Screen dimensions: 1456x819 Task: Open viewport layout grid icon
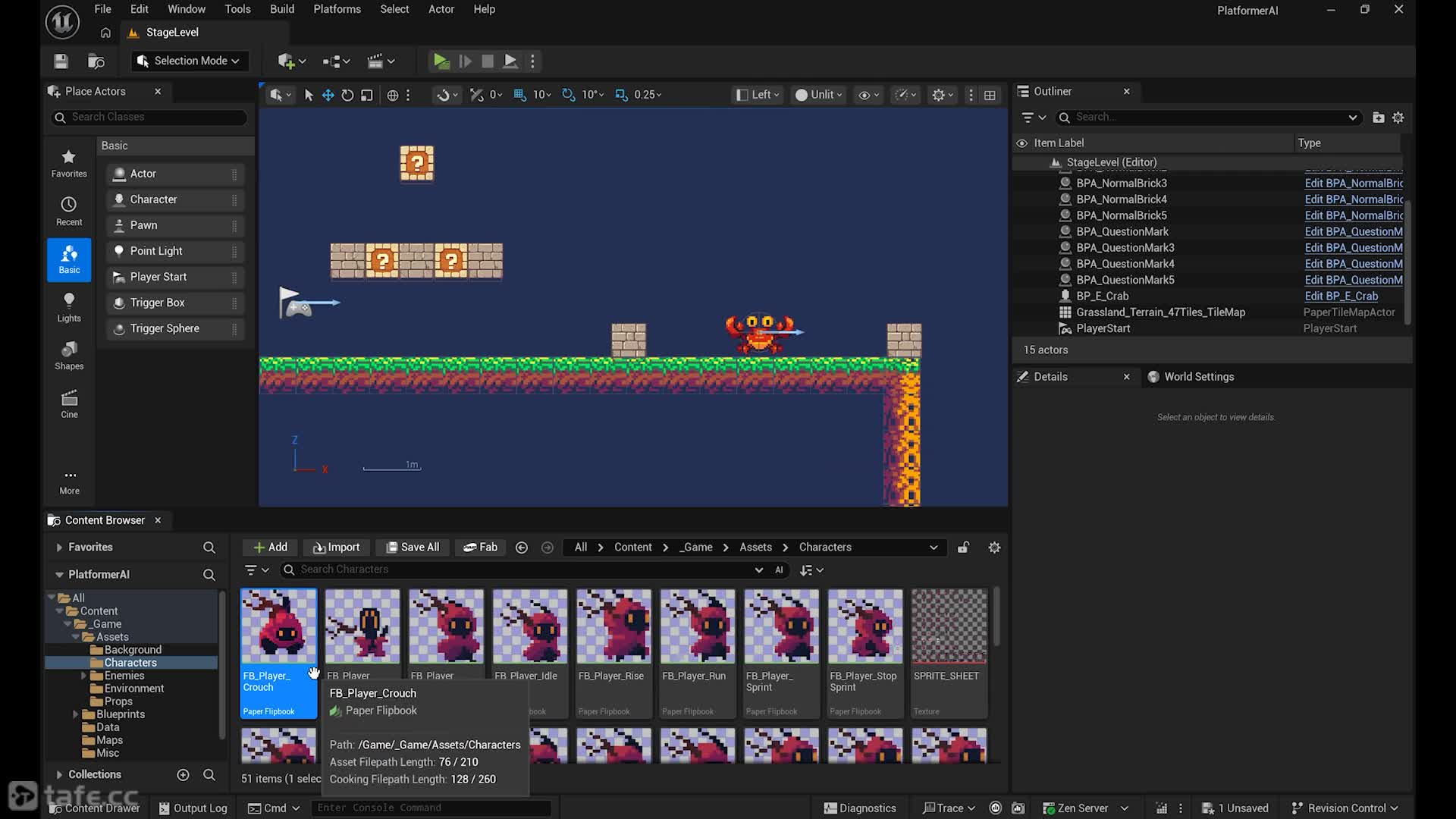click(990, 95)
